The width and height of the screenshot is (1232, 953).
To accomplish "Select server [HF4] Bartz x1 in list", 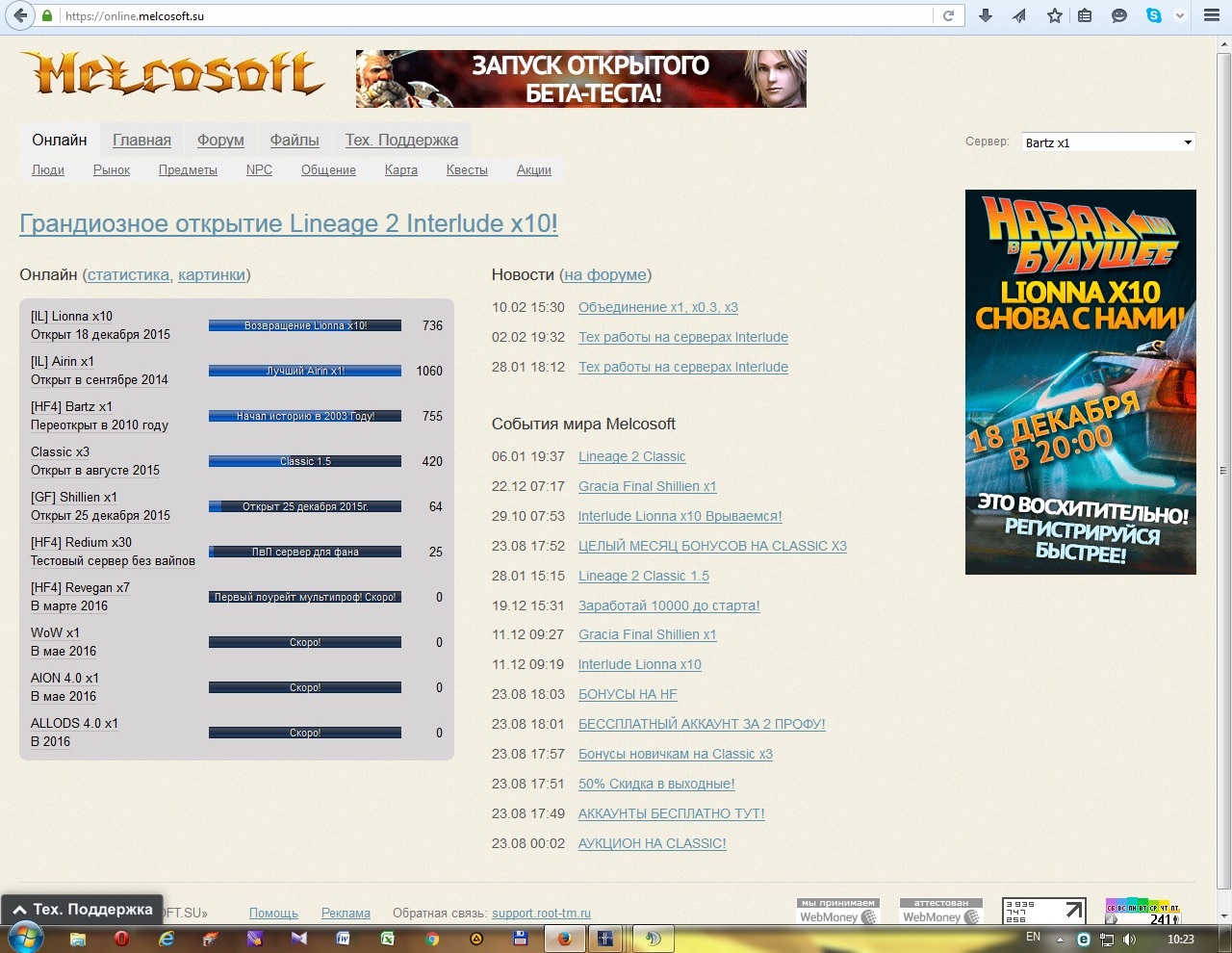I will pos(71,407).
